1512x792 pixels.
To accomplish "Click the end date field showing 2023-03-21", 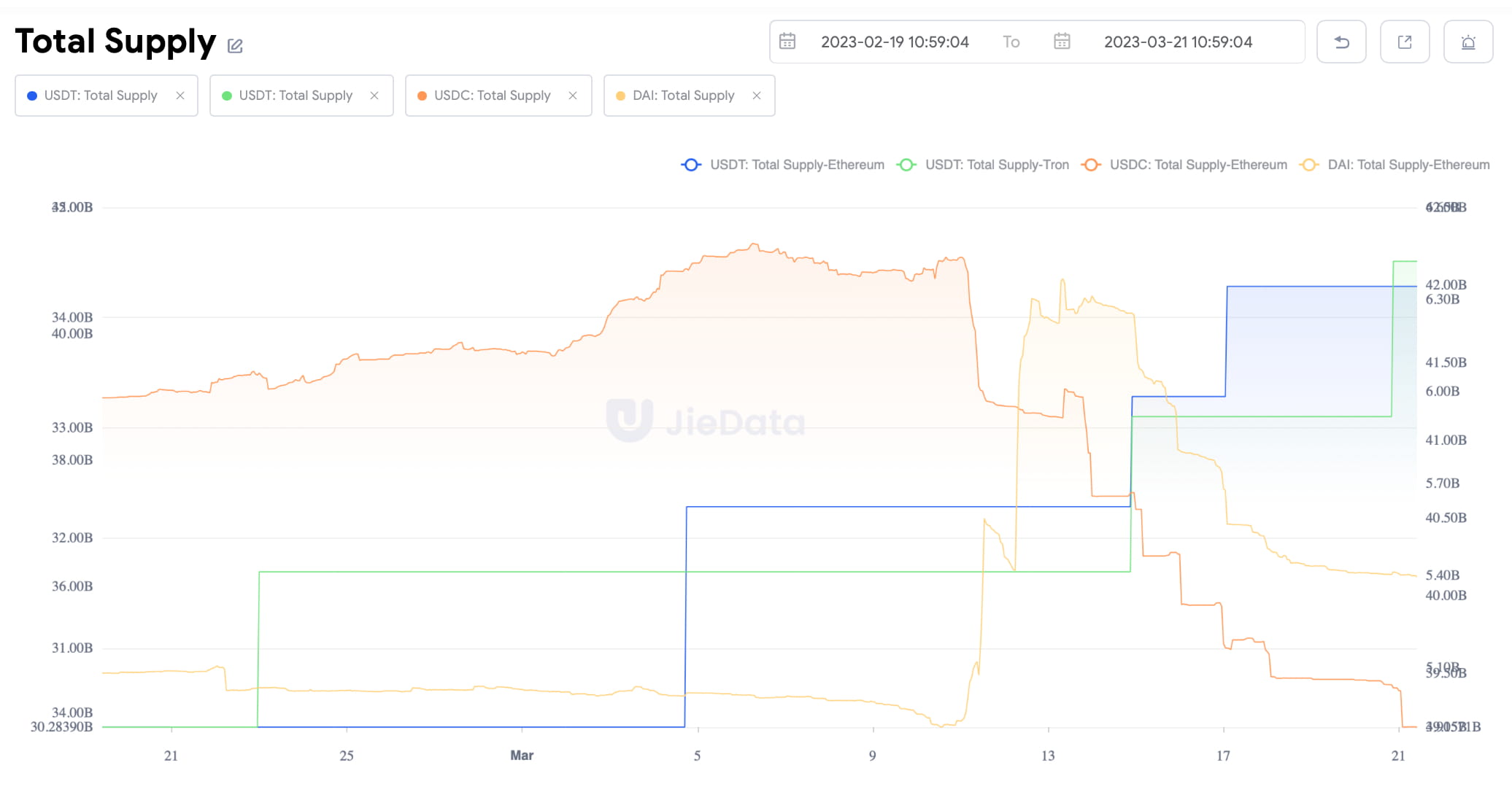I will click(x=1178, y=42).
